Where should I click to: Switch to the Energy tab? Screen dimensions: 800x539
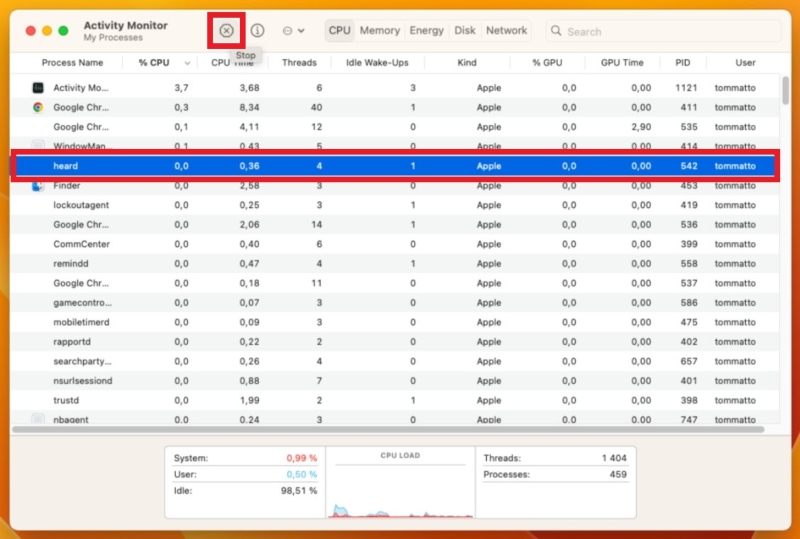coord(427,31)
